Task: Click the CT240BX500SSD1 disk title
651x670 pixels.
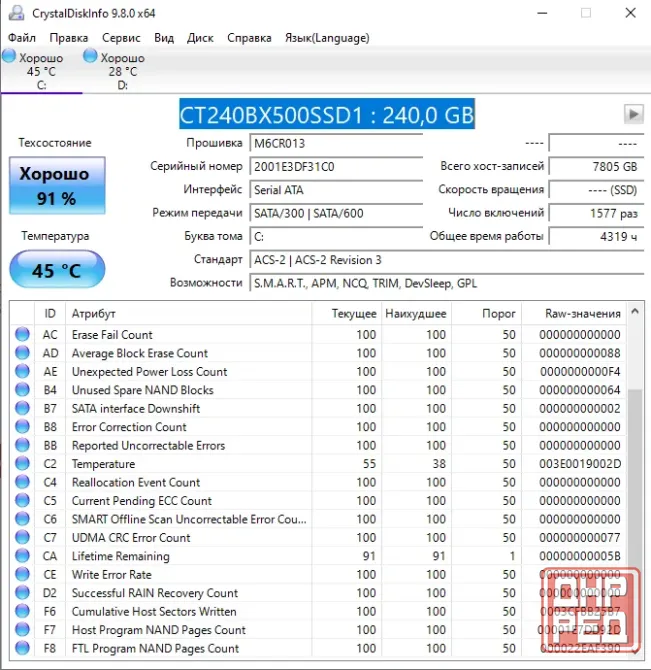Action: click(327, 115)
